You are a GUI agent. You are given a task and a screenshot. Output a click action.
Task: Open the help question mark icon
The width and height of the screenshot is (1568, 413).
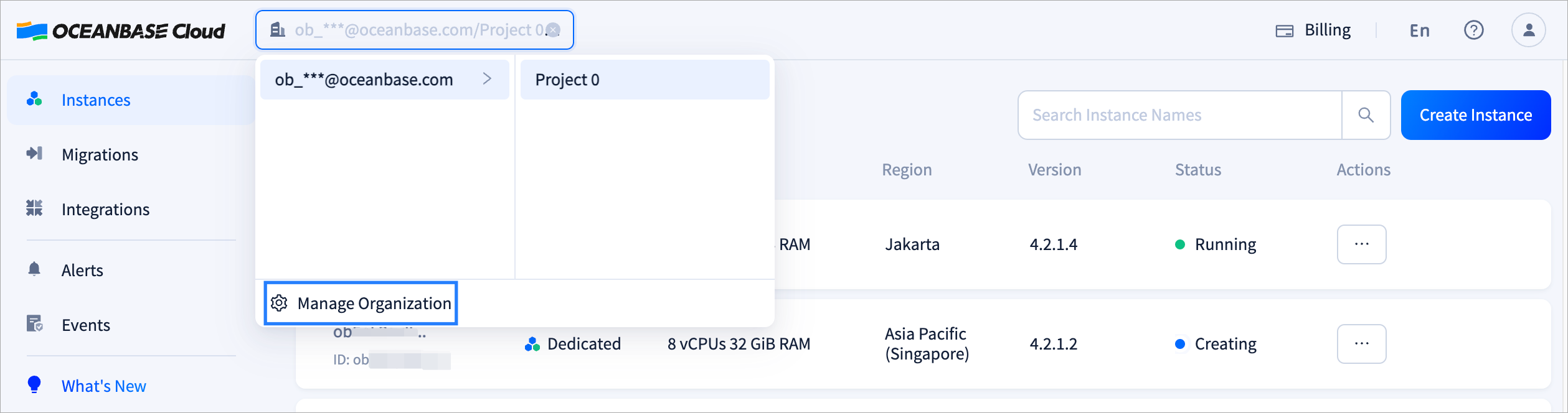click(x=1473, y=30)
